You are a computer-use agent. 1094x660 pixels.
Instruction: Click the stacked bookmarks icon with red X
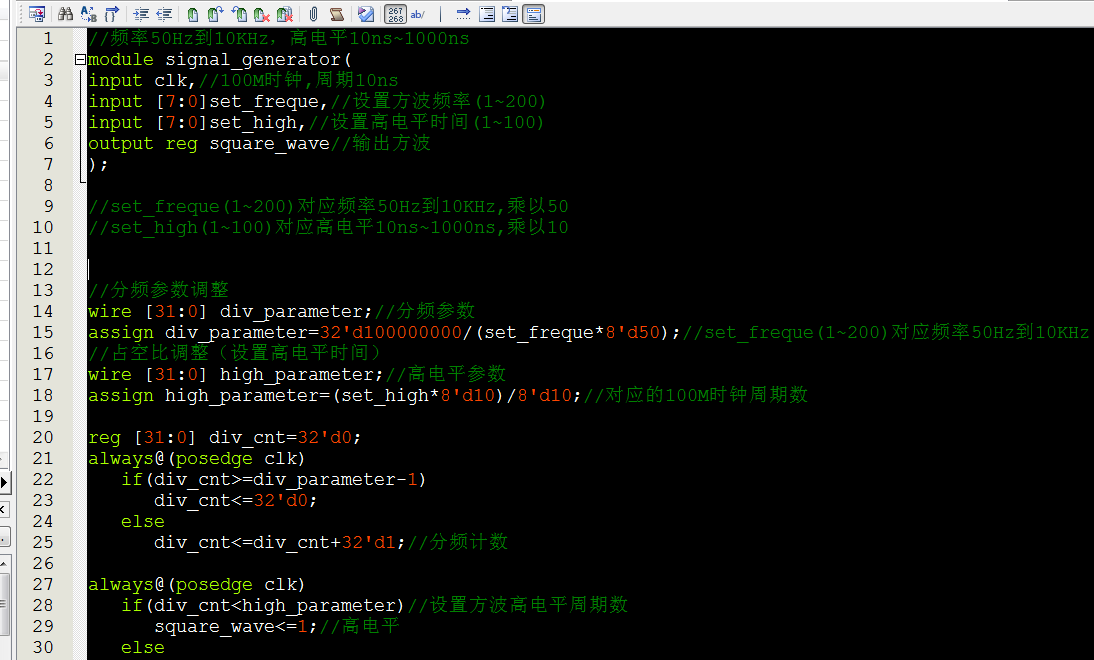click(x=285, y=13)
